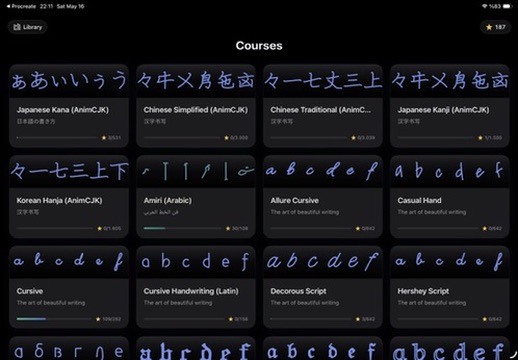Open the Cursive course title
518x360 pixels.
click(x=30, y=291)
